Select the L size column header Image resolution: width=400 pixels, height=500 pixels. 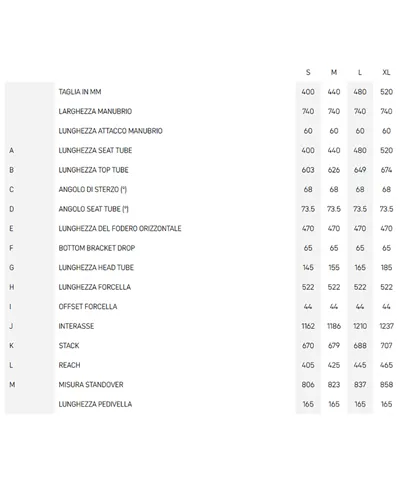click(x=360, y=72)
